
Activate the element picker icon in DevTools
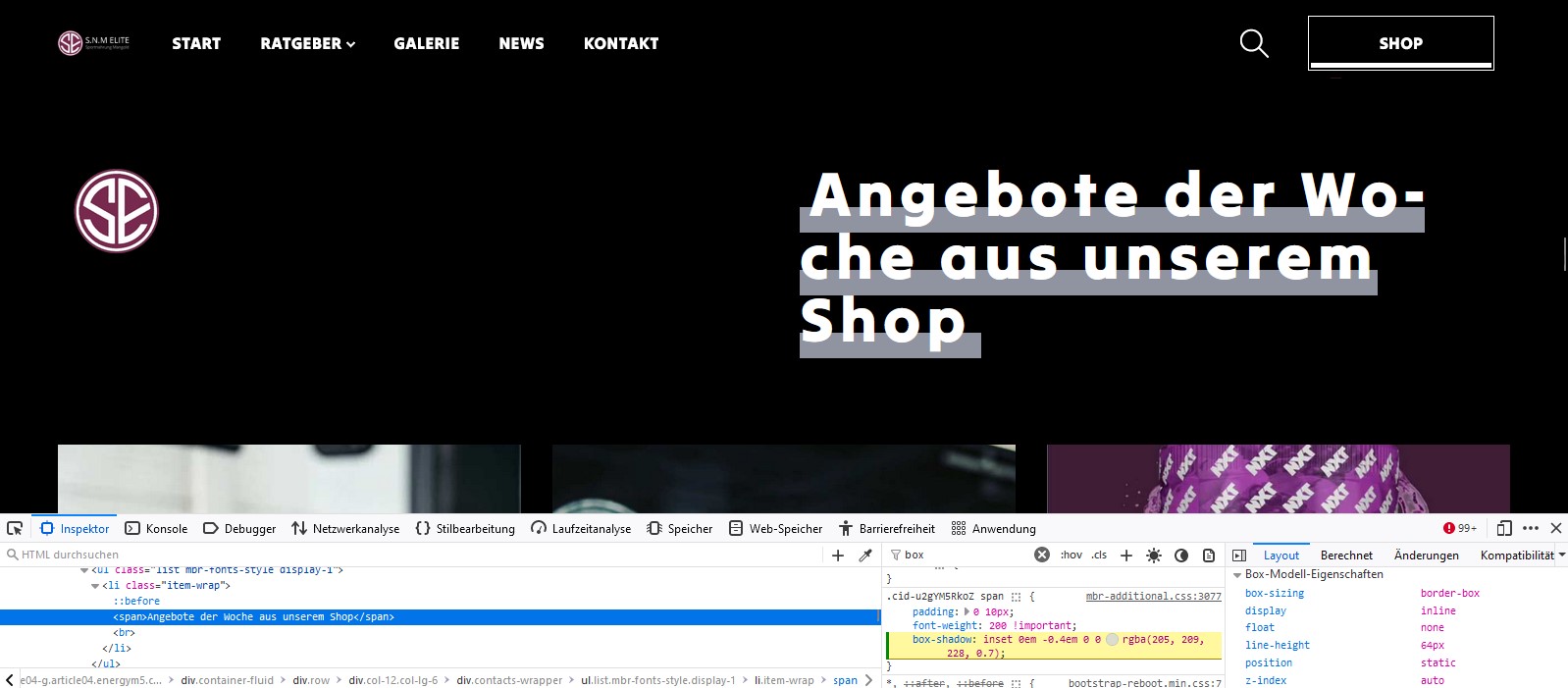coord(15,528)
